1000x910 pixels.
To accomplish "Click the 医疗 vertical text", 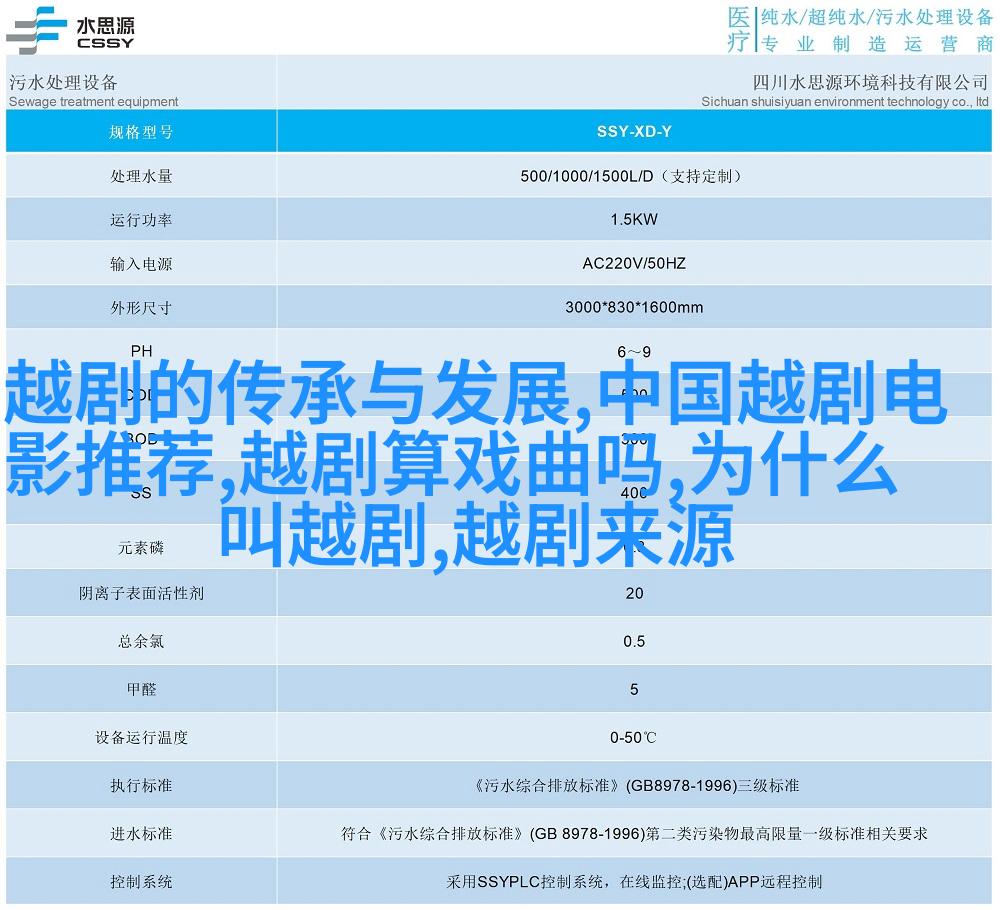I will point(739,29).
